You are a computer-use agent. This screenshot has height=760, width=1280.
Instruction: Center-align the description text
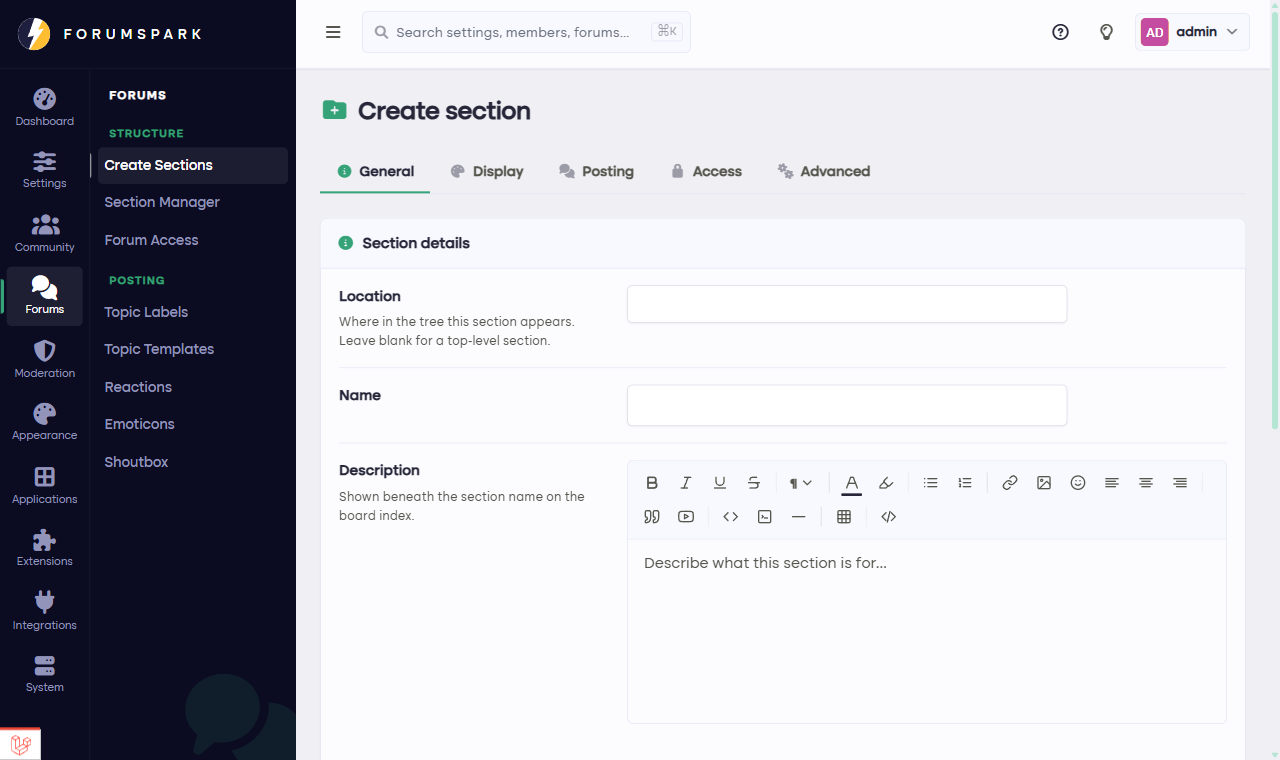coord(1146,483)
